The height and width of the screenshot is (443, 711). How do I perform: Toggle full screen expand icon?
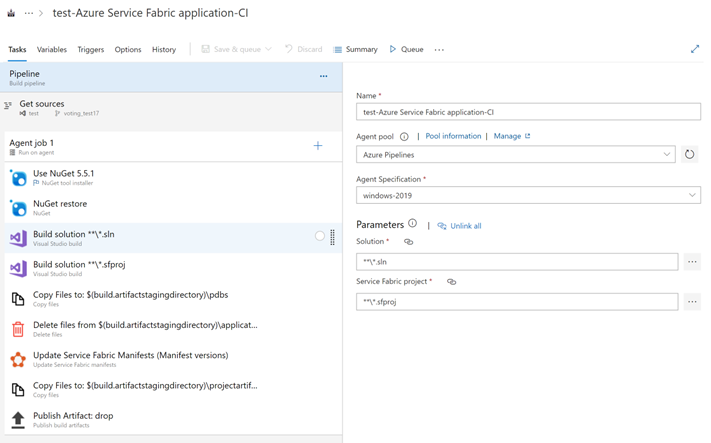coord(695,49)
